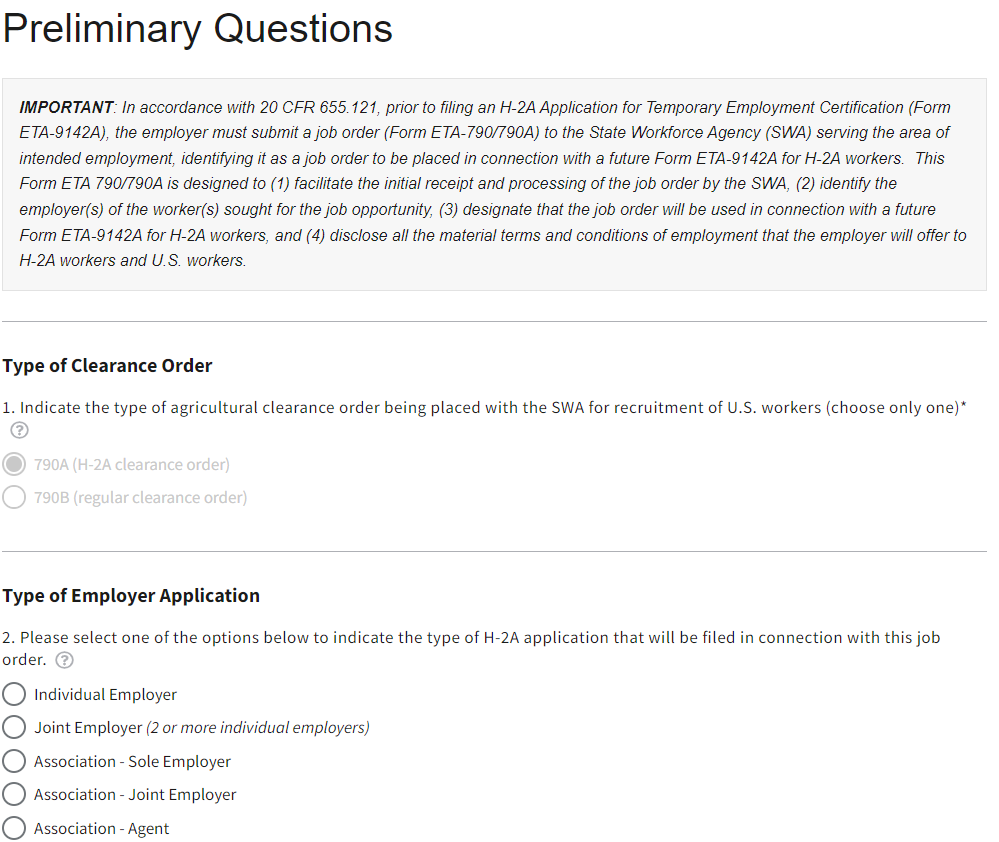Select the 790A H-2A clearance order radio button
This screenshot has width=999, height=842.
(x=14, y=465)
